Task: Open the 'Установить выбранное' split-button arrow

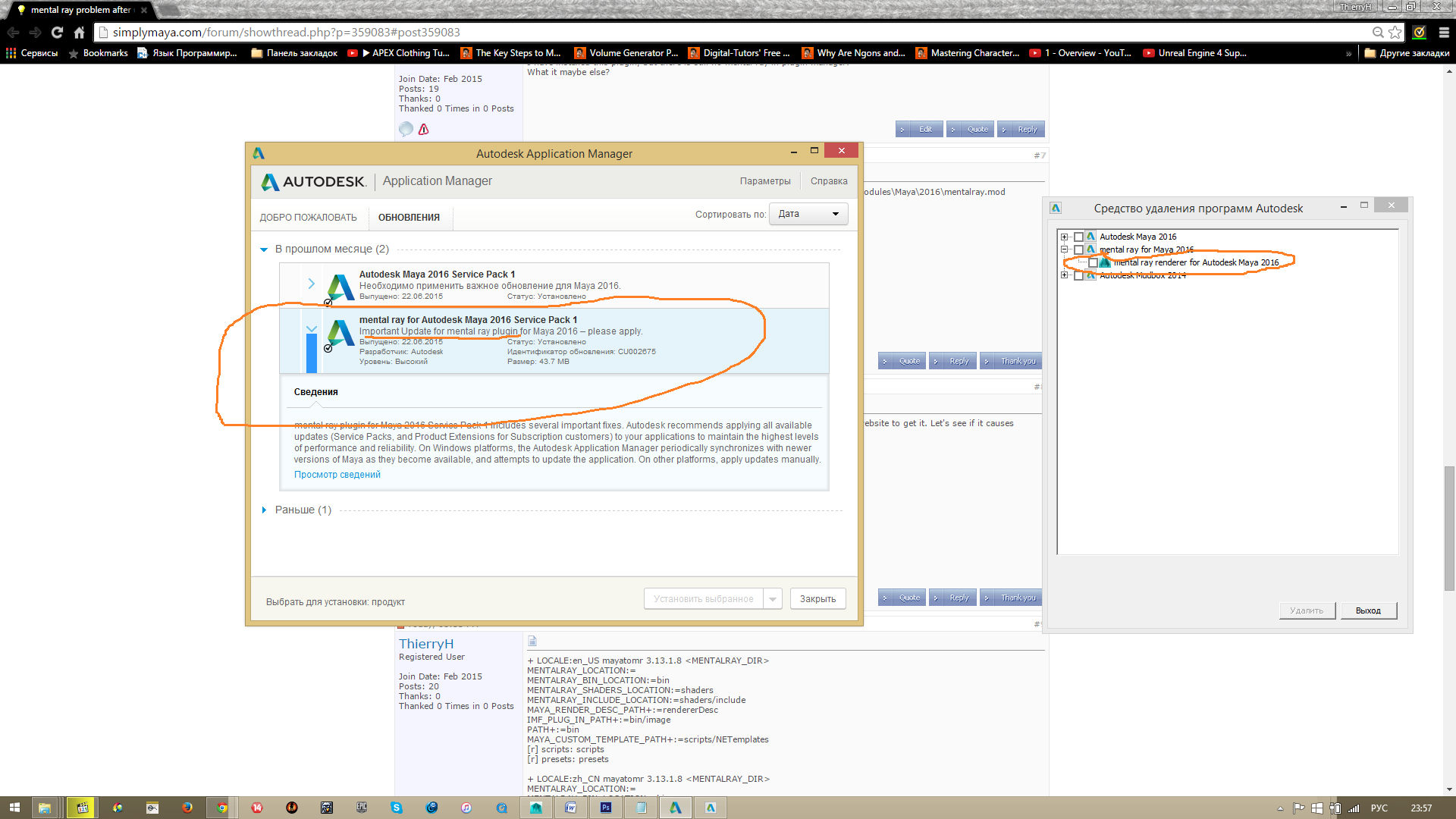Action: (773, 599)
